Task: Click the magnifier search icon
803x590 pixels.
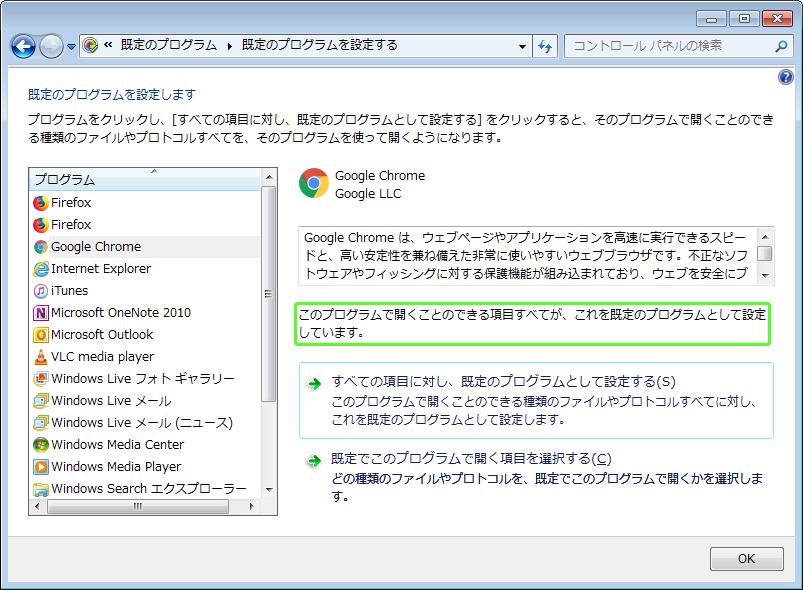Action: click(781, 46)
